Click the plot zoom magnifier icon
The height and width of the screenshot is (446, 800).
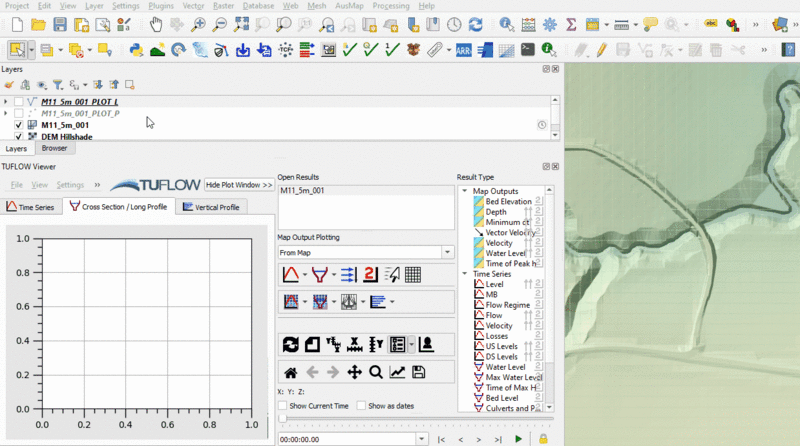[x=376, y=372]
